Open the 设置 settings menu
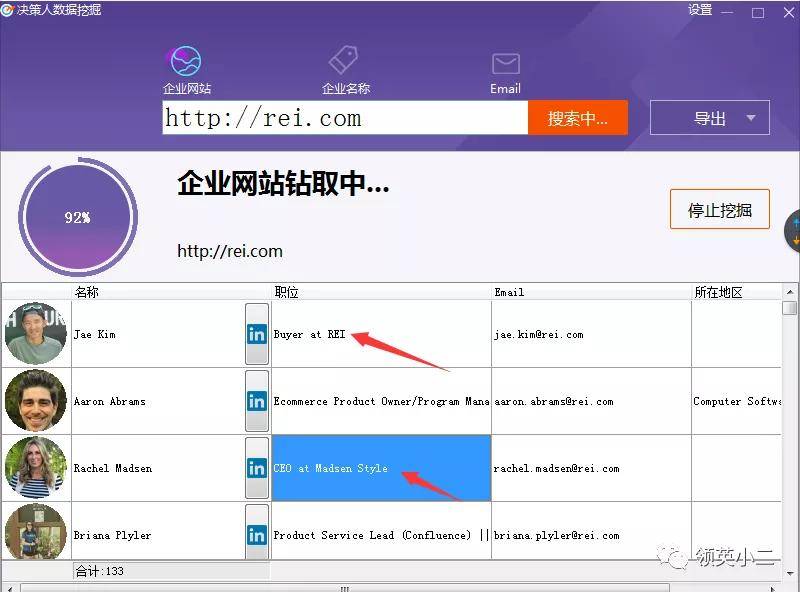Viewport: 800px width, 592px height. 700,10
